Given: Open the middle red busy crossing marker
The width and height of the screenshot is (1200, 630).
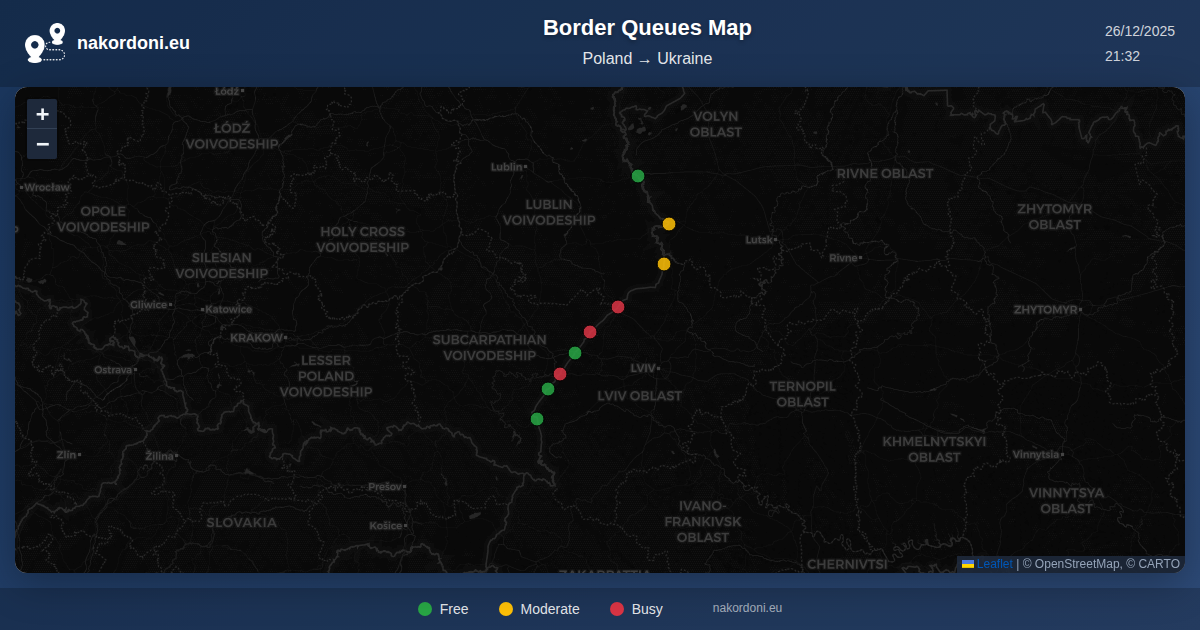Looking at the screenshot, I should (x=590, y=332).
